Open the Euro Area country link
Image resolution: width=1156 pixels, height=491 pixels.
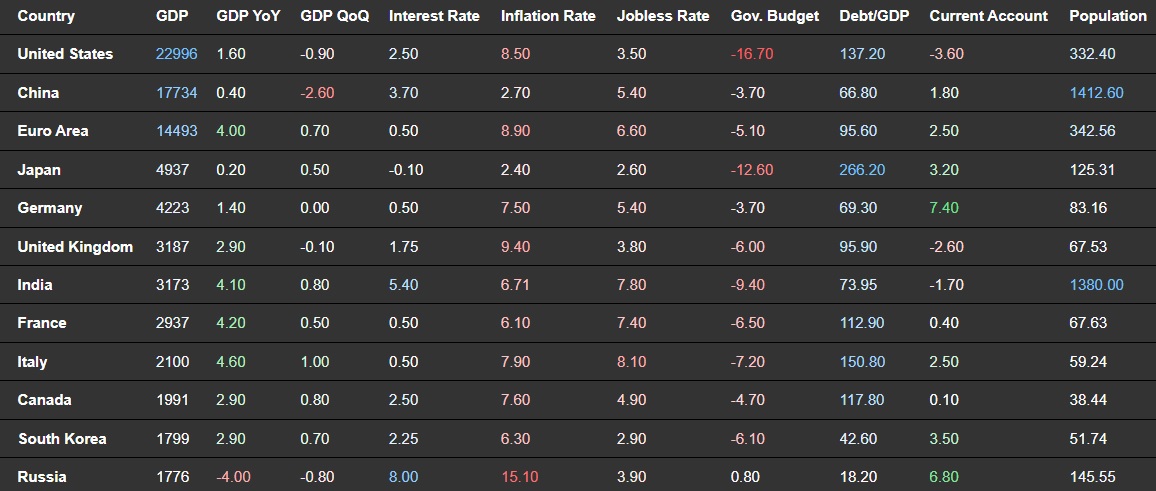coord(53,131)
